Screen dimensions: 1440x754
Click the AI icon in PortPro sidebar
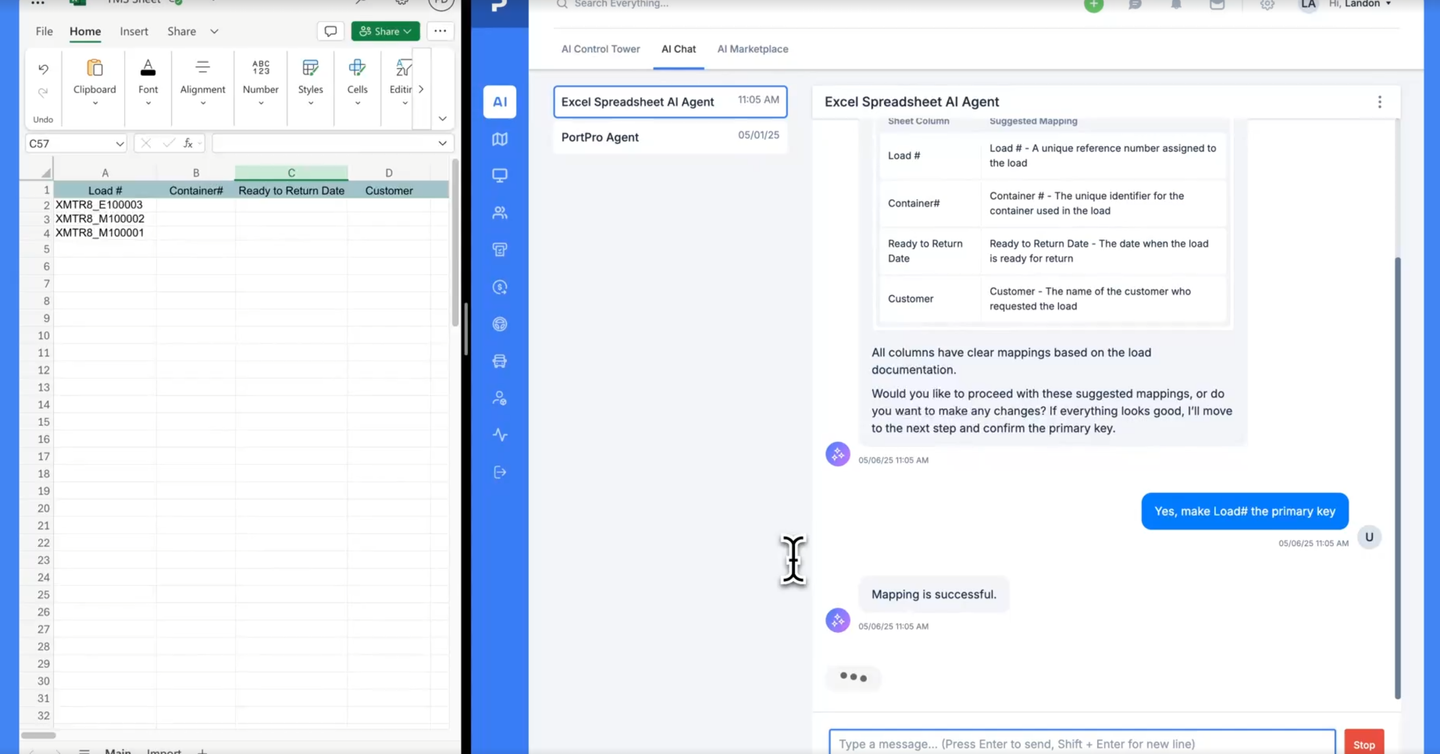500,101
